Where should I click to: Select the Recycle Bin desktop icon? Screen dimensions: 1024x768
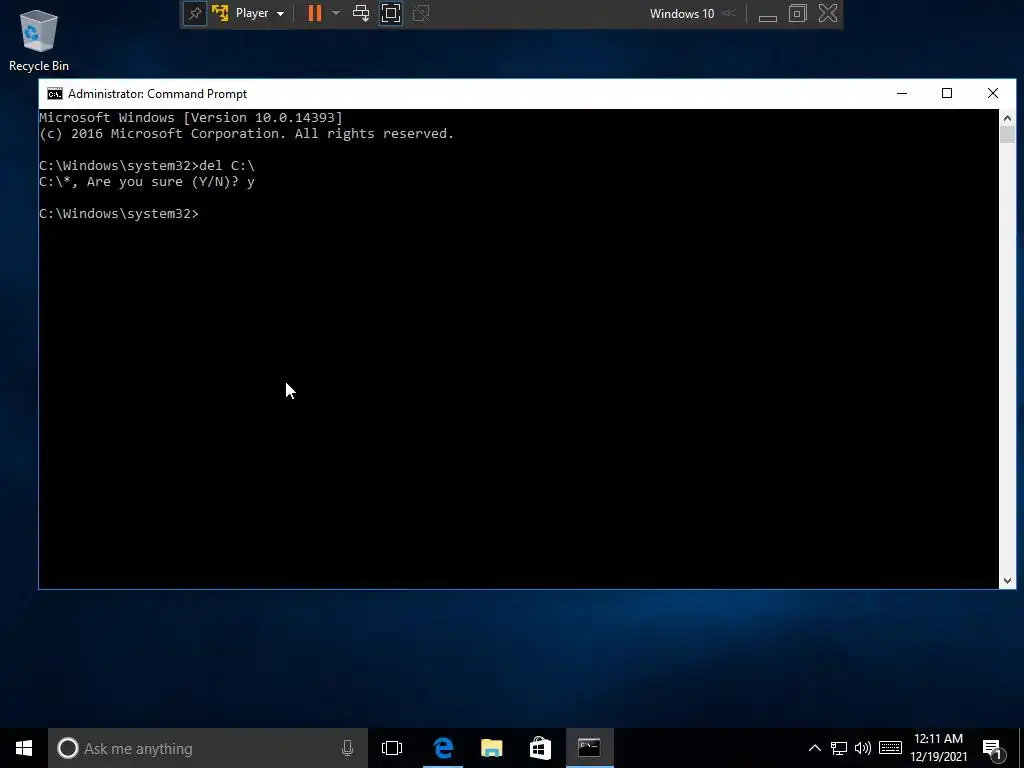[39, 40]
